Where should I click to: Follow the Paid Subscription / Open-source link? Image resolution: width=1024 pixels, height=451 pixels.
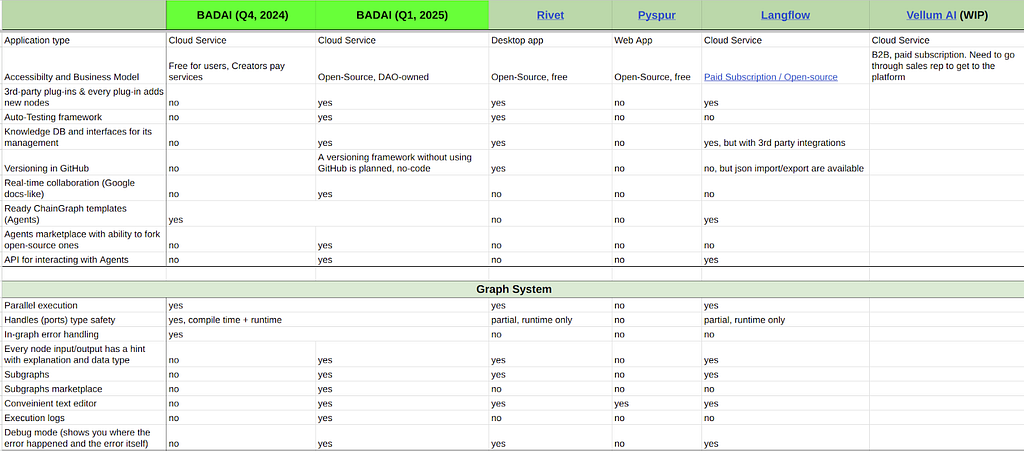tap(771, 77)
